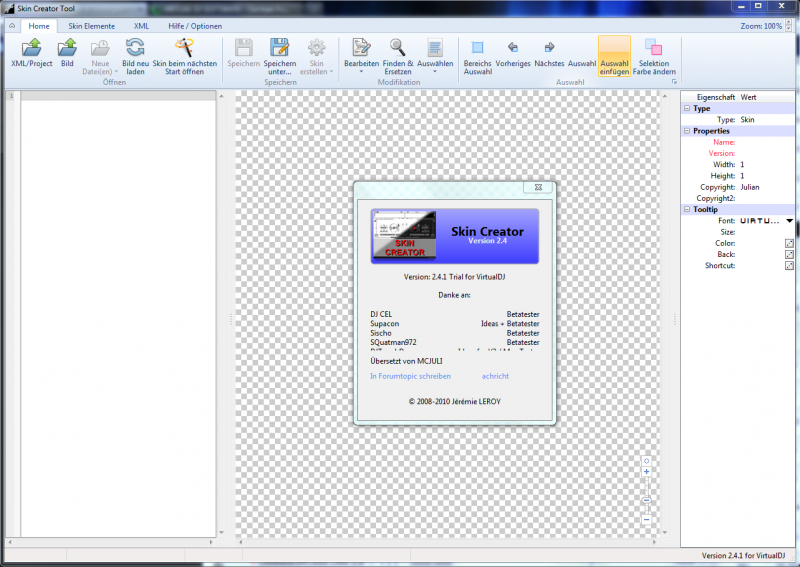Image resolution: width=800 pixels, height=567 pixels.
Task: Click Skin Creator logo in about dialog
Action: 404,236
